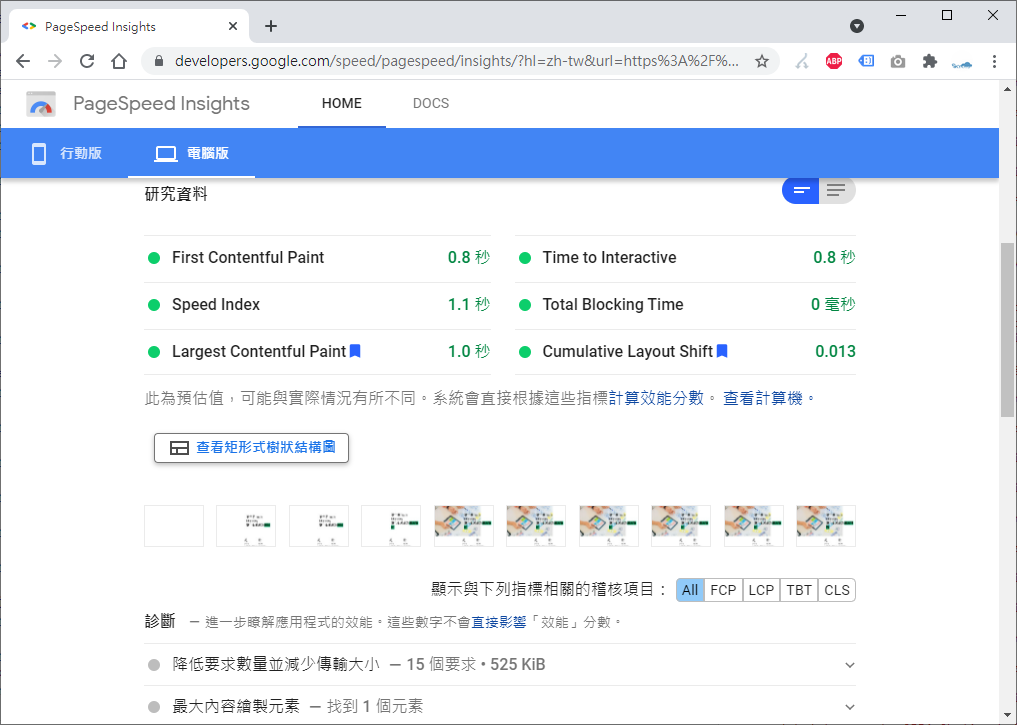Click the page vertical scrollbar thumb

[x=1007, y=330]
